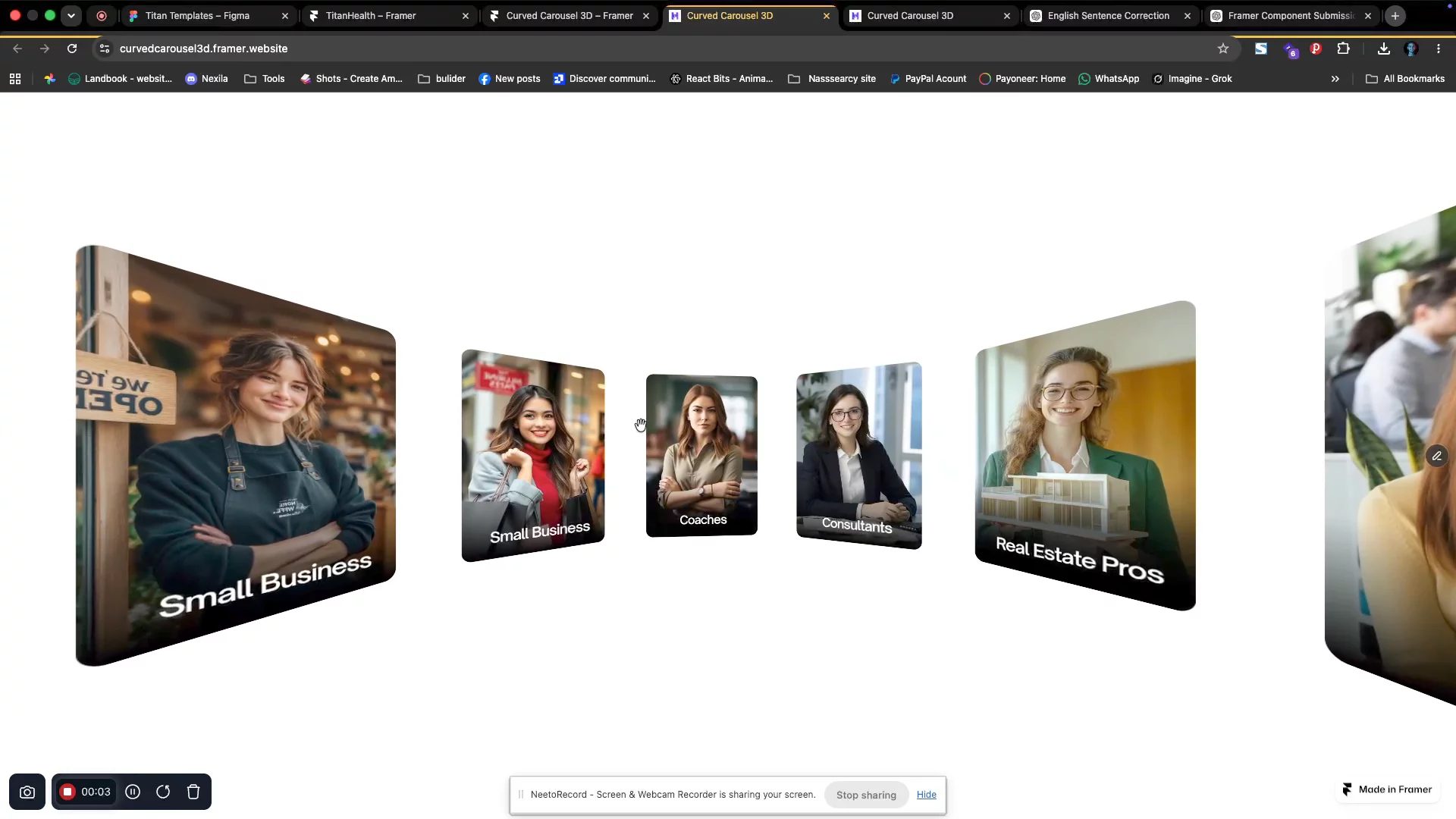The image size is (1456, 819).
Task: Switch to TitanHealth – Framer tab
Action: (x=389, y=16)
